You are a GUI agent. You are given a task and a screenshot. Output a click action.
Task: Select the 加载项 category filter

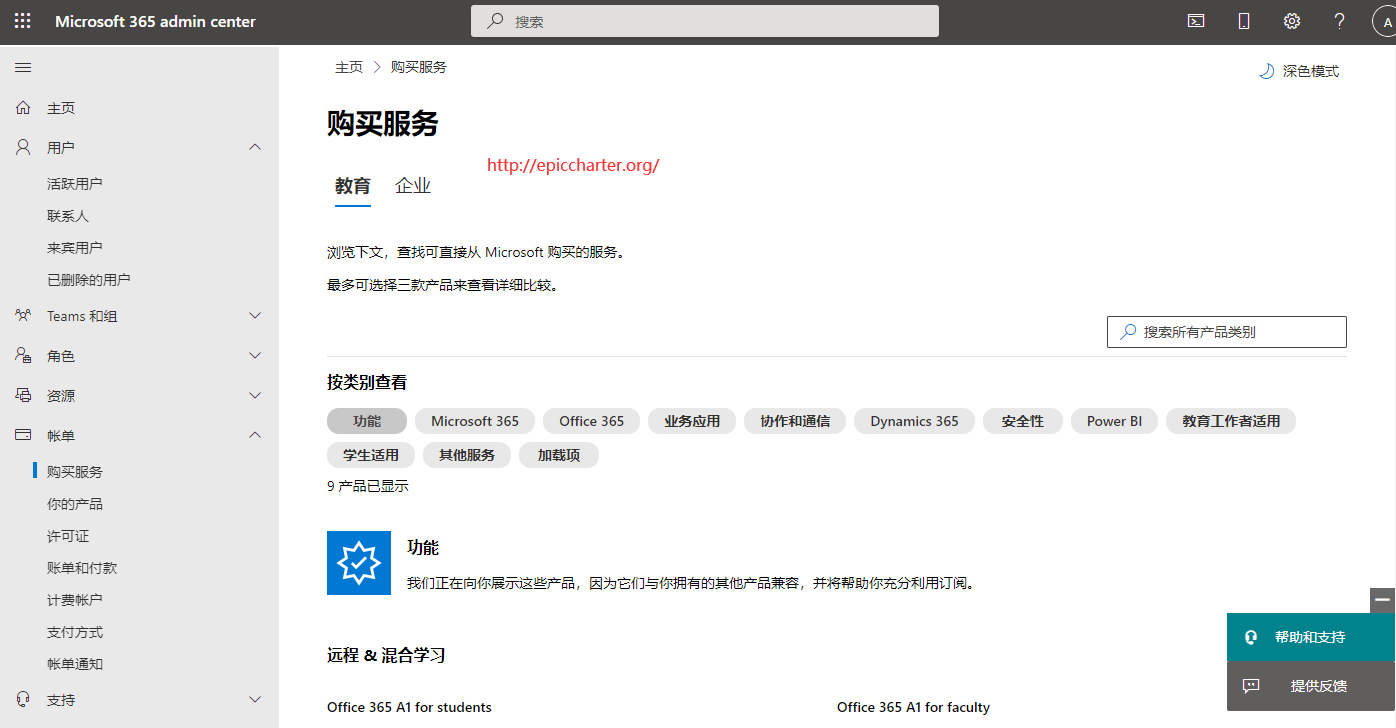click(x=559, y=455)
